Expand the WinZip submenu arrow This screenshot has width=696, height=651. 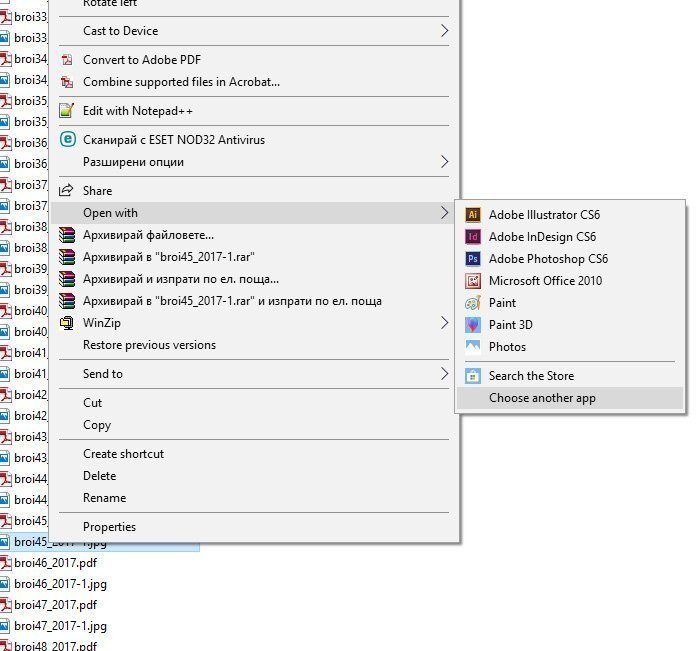(444, 323)
